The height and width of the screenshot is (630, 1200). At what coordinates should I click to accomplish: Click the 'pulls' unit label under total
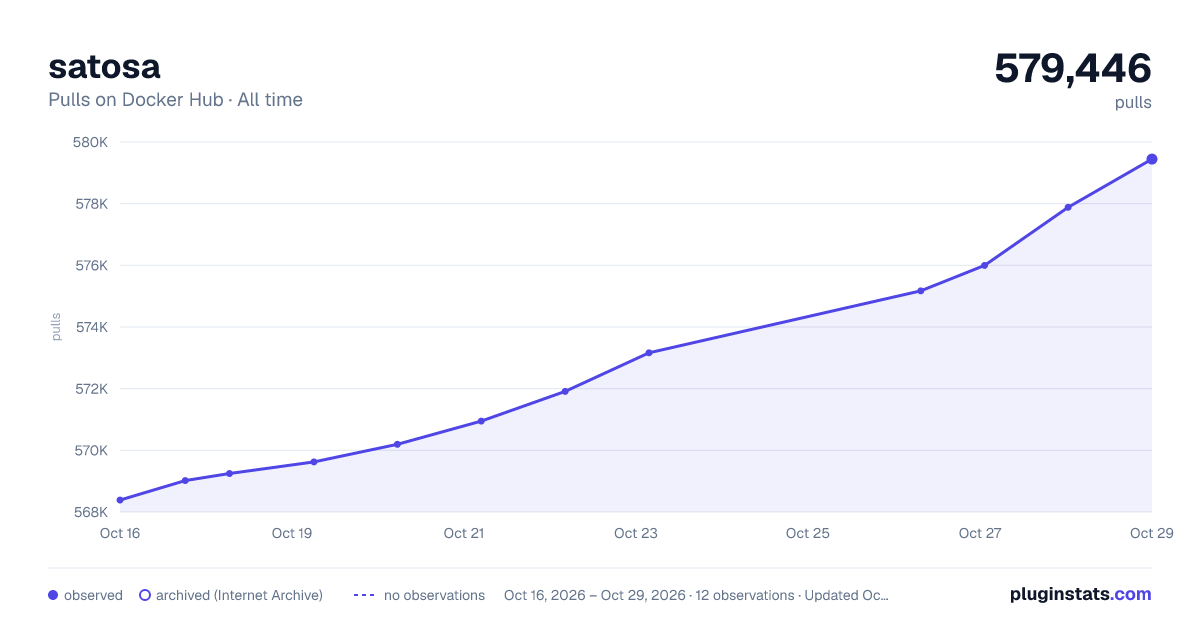(x=1133, y=102)
